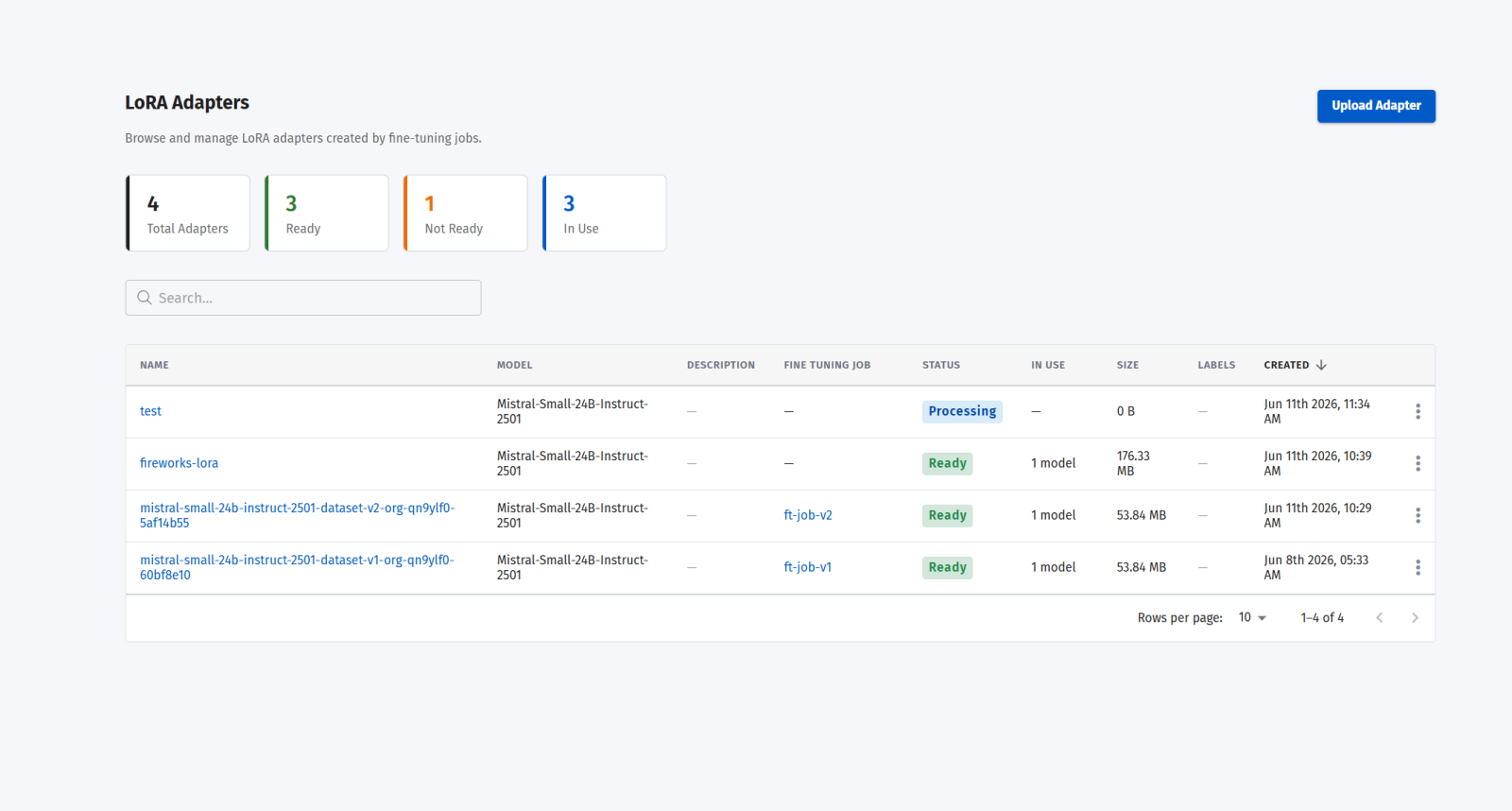Image resolution: width=1512 pixels, height=811 pixels.
Task: Click the Jun 11th 2026, 11:34 AM date
Action: [1317, 411]
